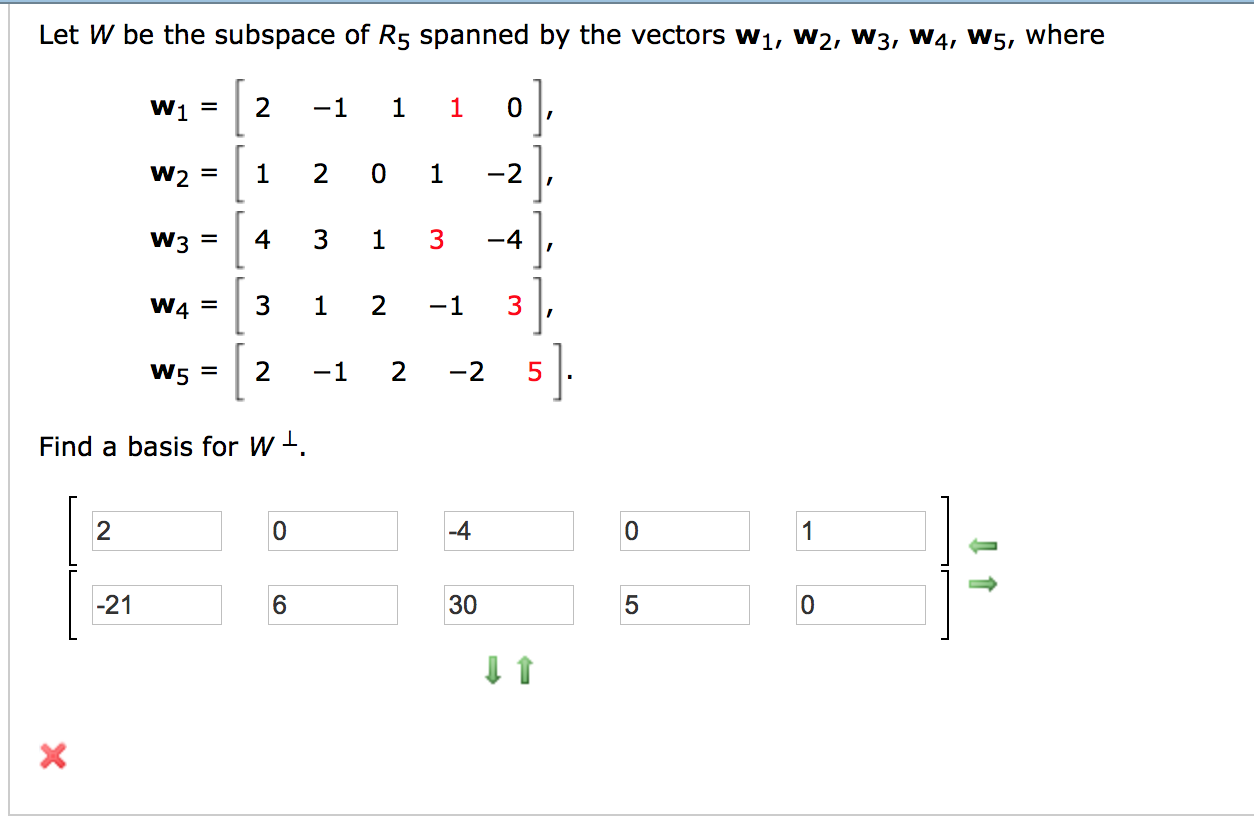Click the field containing 5

pyautogui.click(x=684, y=604)
